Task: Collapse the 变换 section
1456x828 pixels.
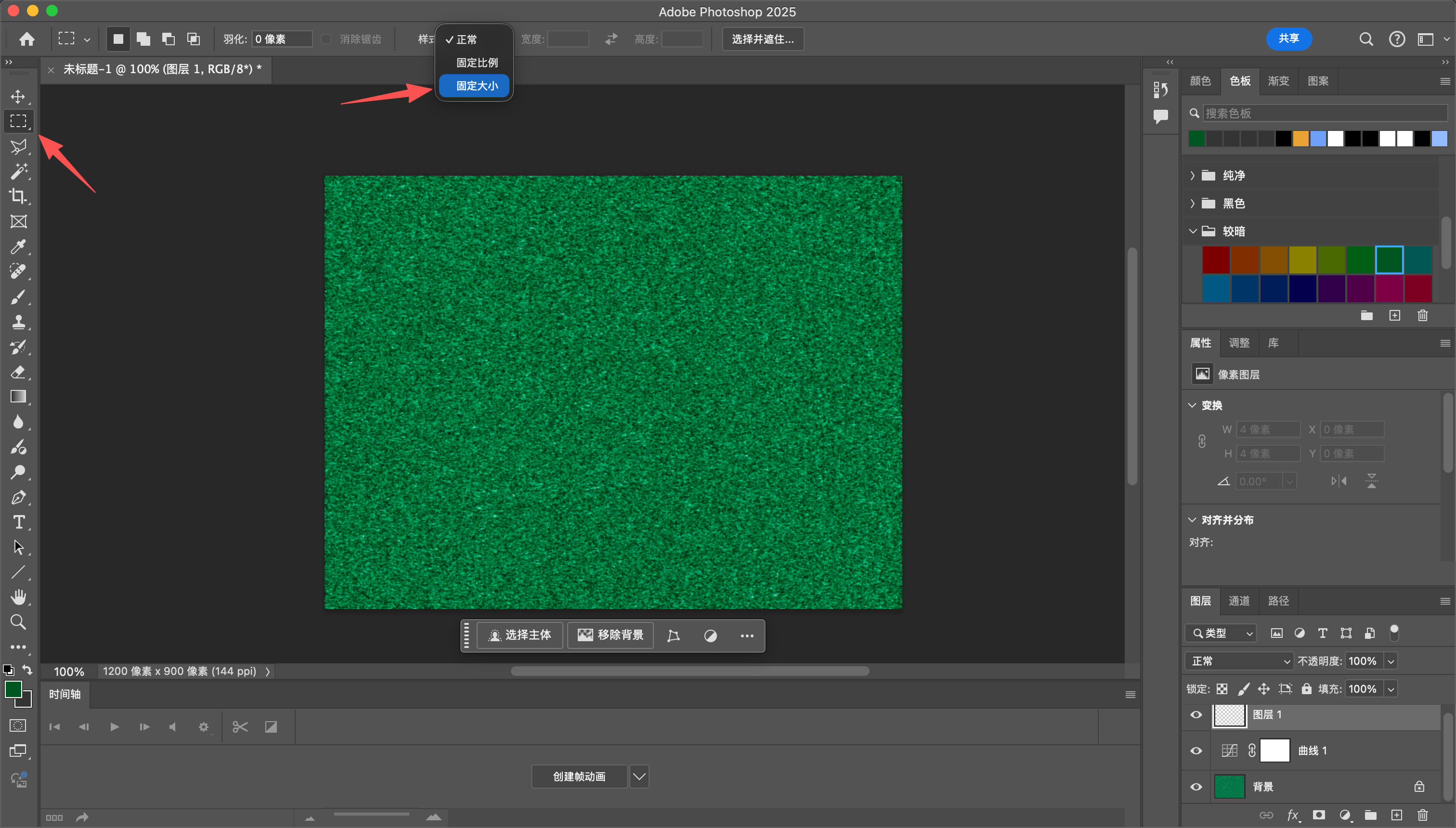Action: click(x=1192, y=405)
